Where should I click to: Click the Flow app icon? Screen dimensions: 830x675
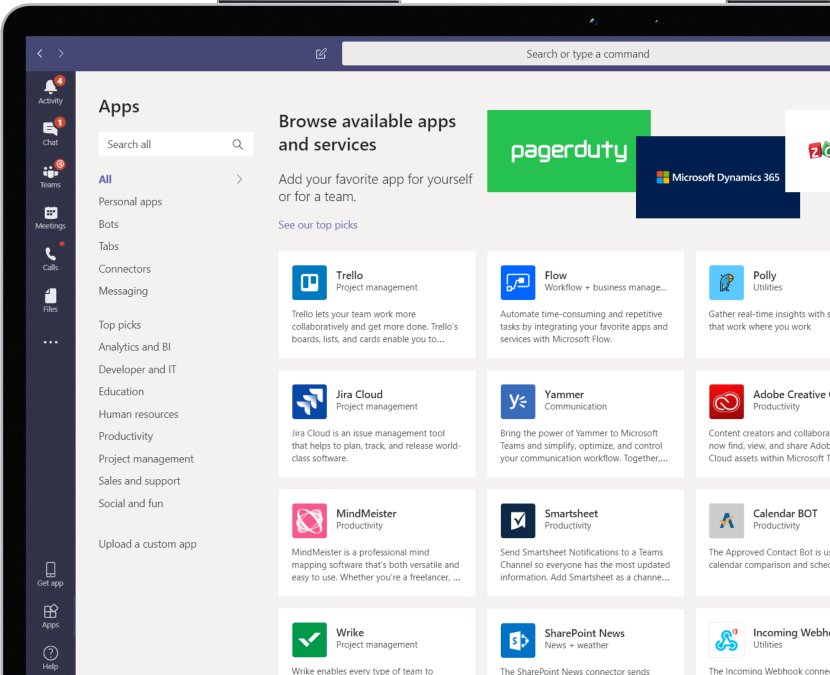[x=518, y=282]
